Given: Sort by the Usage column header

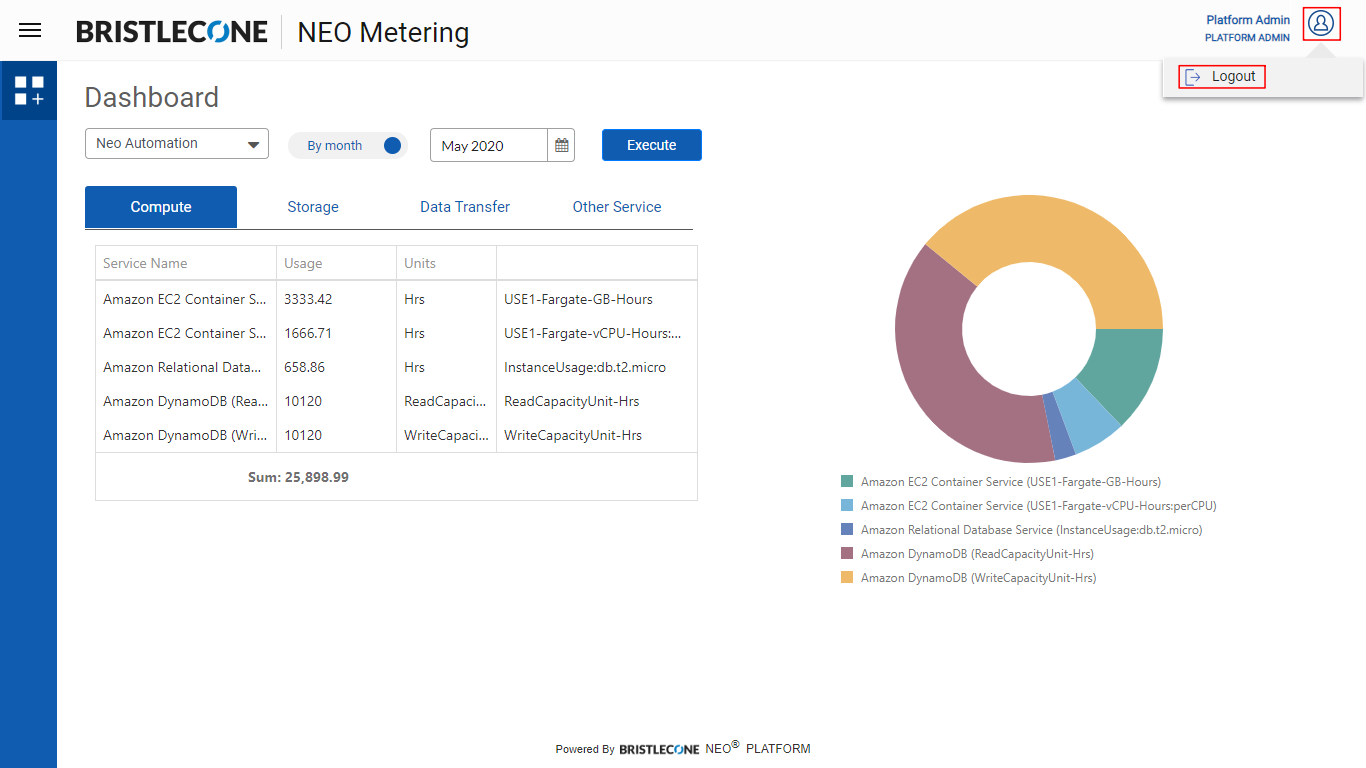Looking at the screenshot, I should tap(303, 264).
